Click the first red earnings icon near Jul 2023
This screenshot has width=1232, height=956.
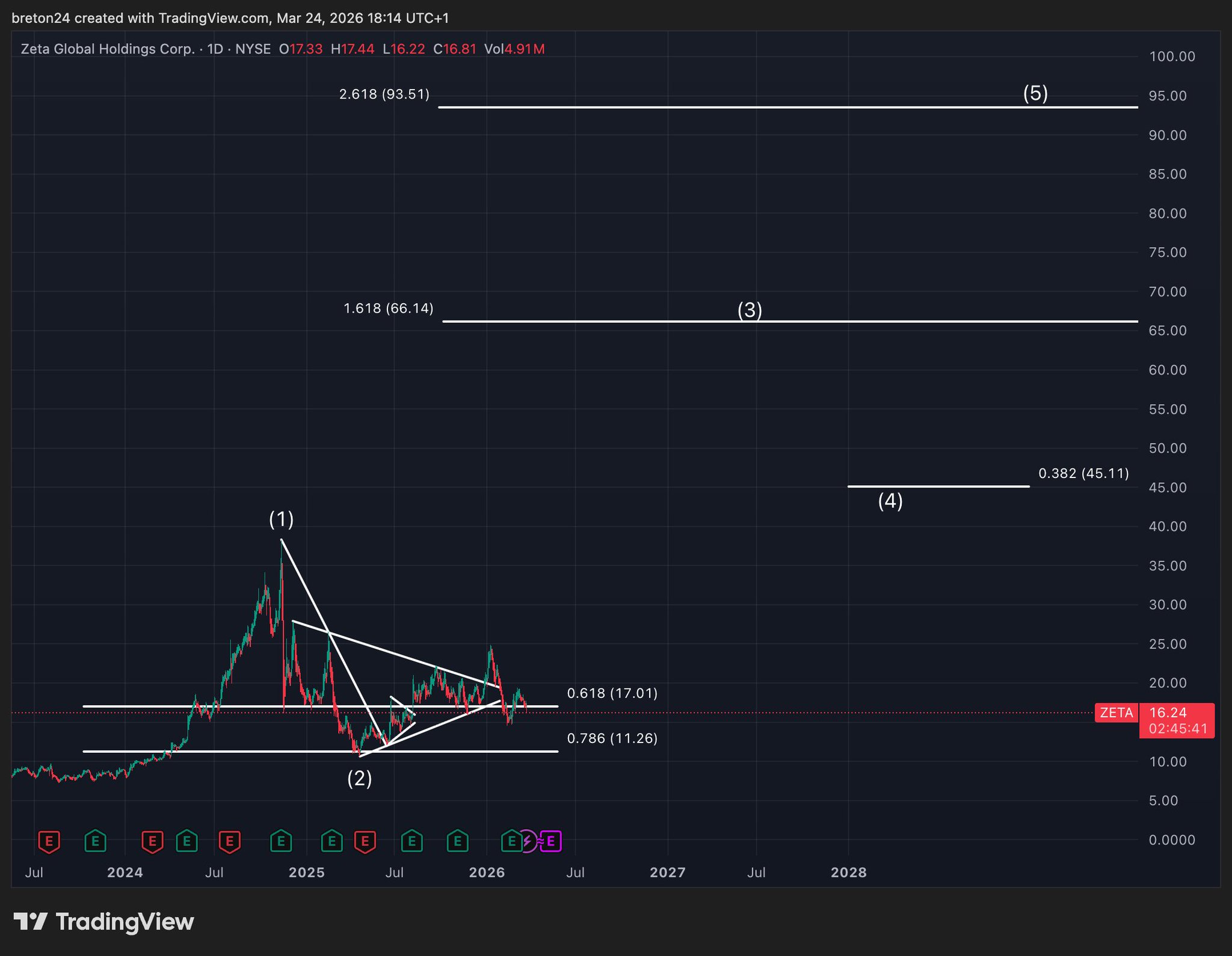click(49, 841)
